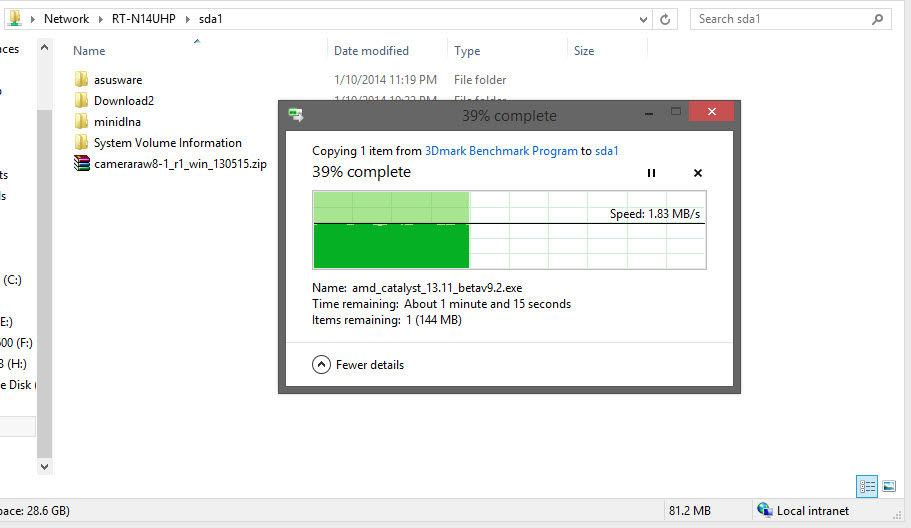Sort files by the Size column
This screenshot has width=911, height=528.
point(584,51)
